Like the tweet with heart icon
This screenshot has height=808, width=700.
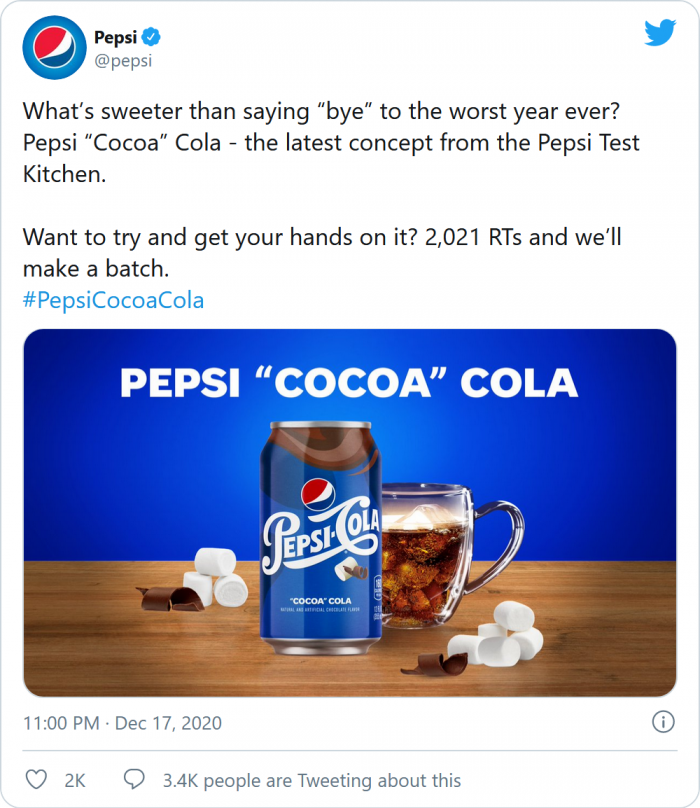coord(36,780)
